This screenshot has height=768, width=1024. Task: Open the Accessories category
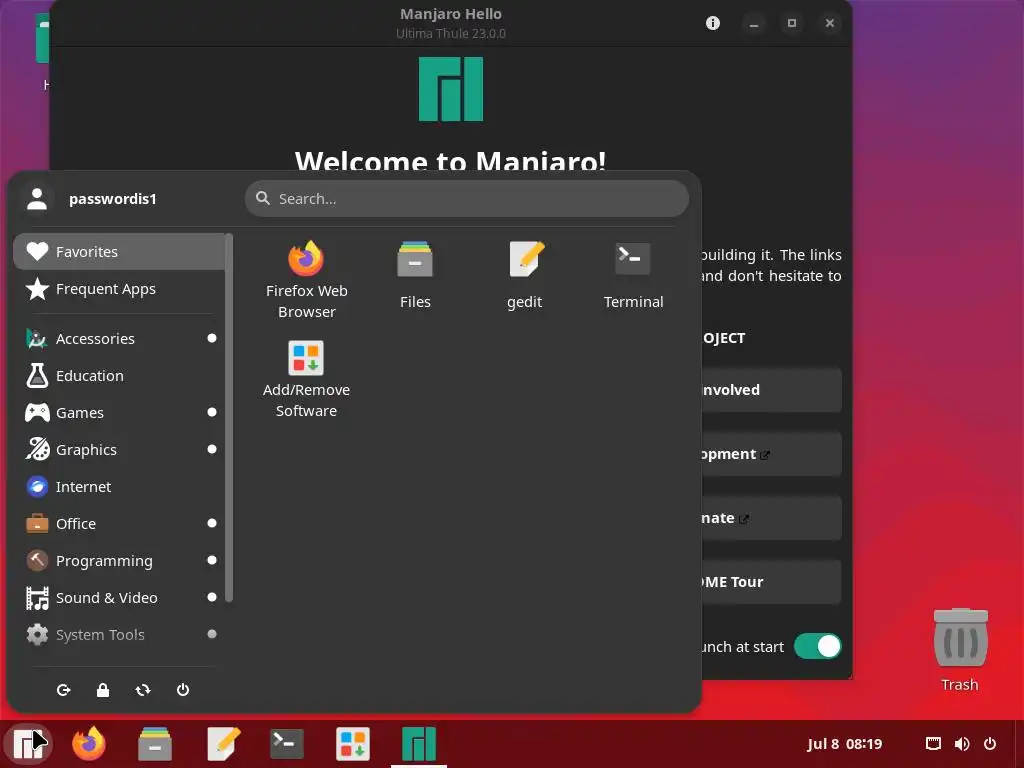click(119, 338)
